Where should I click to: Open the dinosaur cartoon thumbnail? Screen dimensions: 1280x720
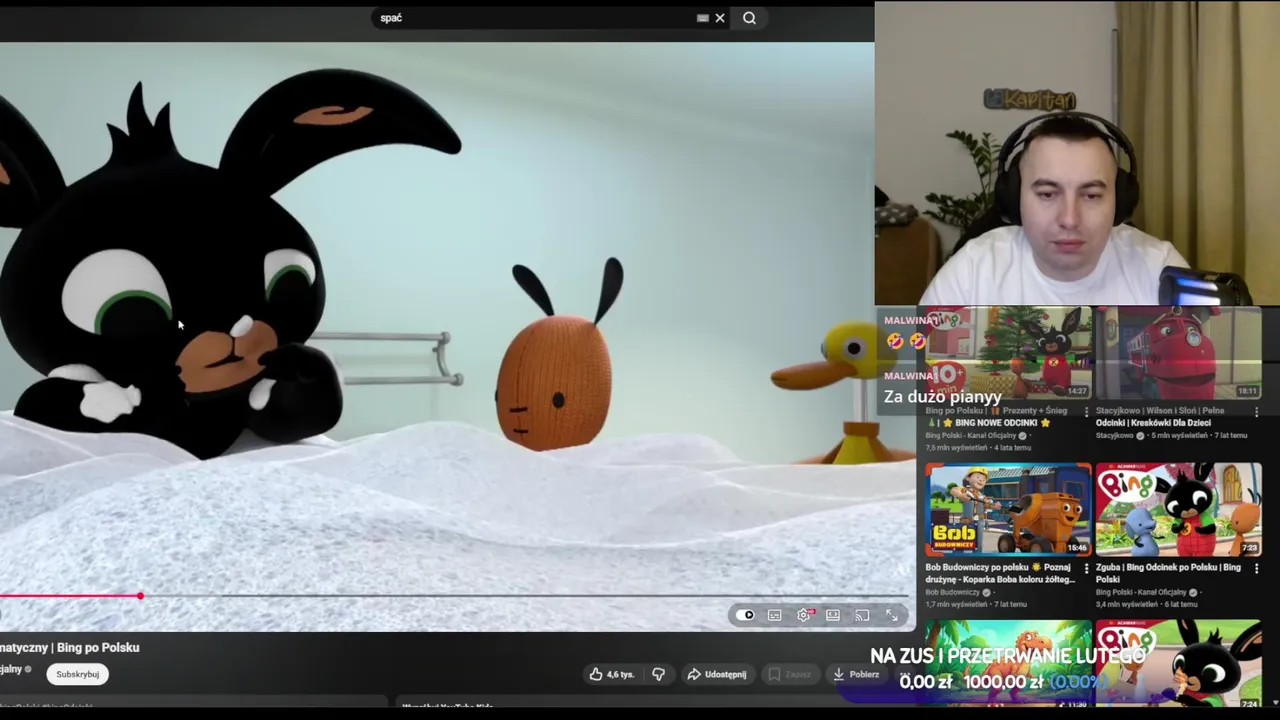point(1008,665)
